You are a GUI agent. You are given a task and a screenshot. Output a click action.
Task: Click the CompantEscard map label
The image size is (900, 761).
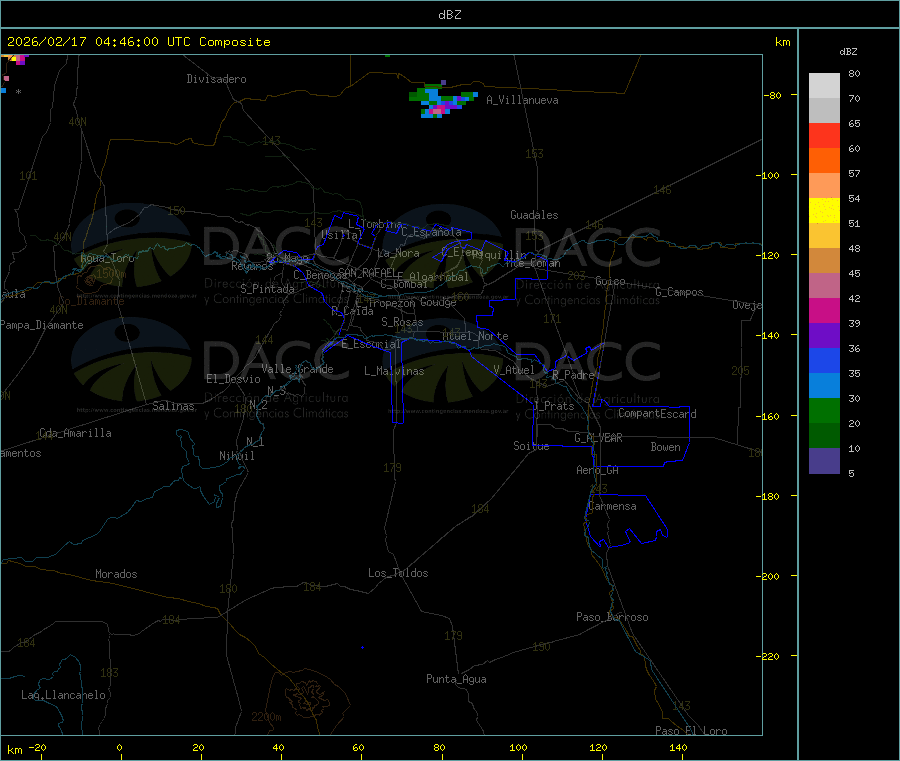coord(657,413)
